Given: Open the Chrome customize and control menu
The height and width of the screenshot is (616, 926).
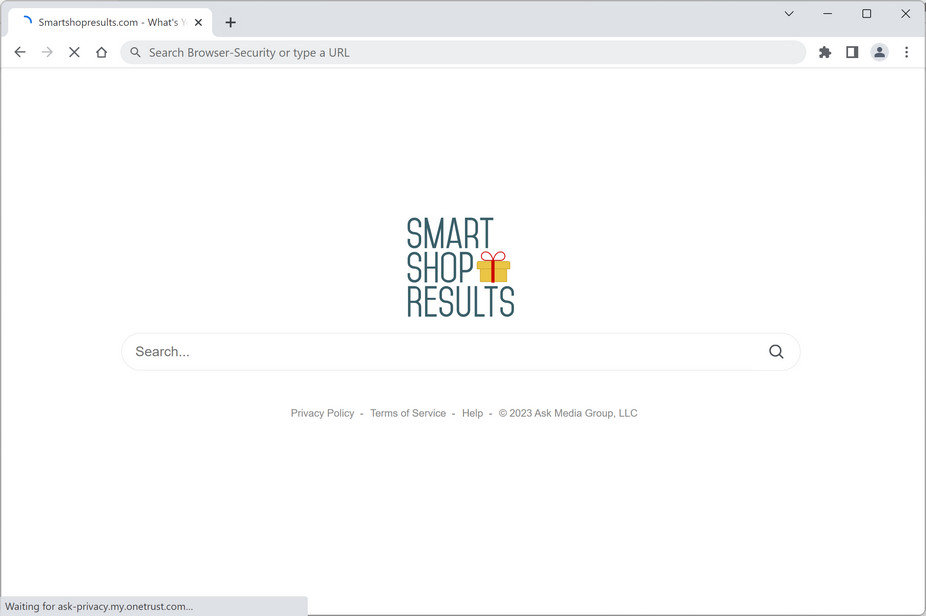Looking at the screenshot, I should click(x=906, y=52).
